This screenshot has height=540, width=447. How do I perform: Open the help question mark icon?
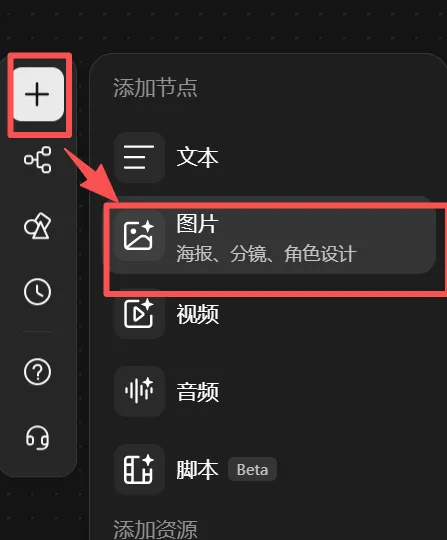38,372
